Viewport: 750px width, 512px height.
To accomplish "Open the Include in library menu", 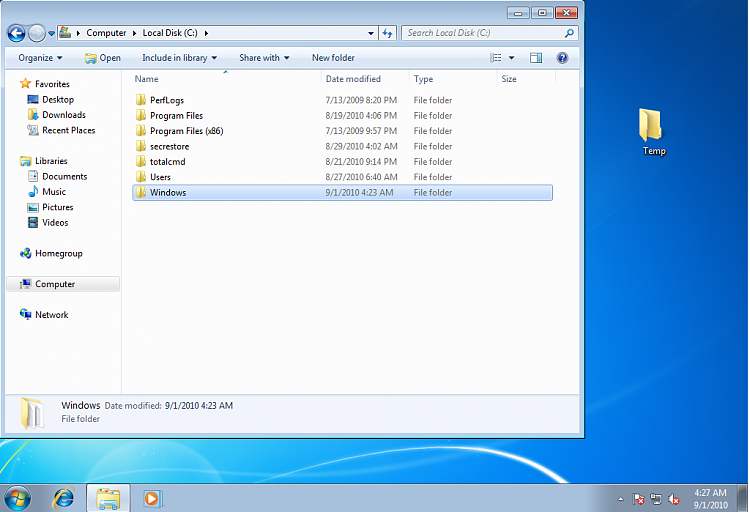I will point(179,58).
